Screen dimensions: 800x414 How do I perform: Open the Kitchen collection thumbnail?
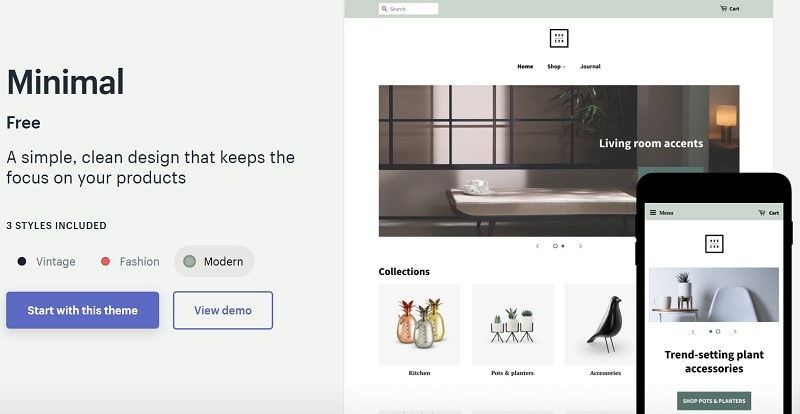419,325
